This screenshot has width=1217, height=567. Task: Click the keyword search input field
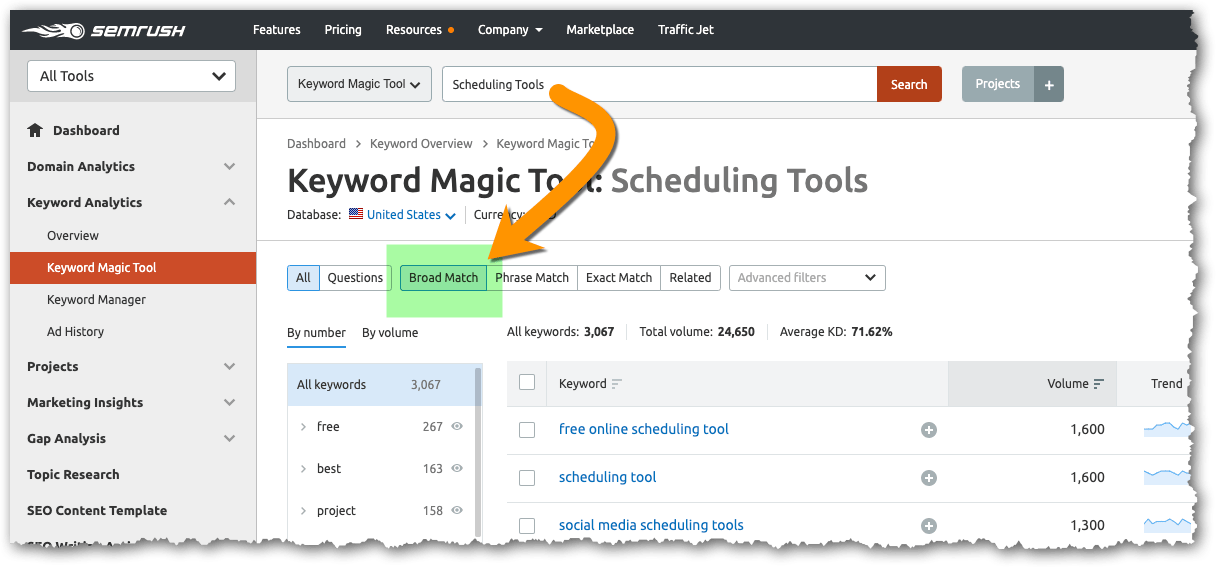coord(660,85)
